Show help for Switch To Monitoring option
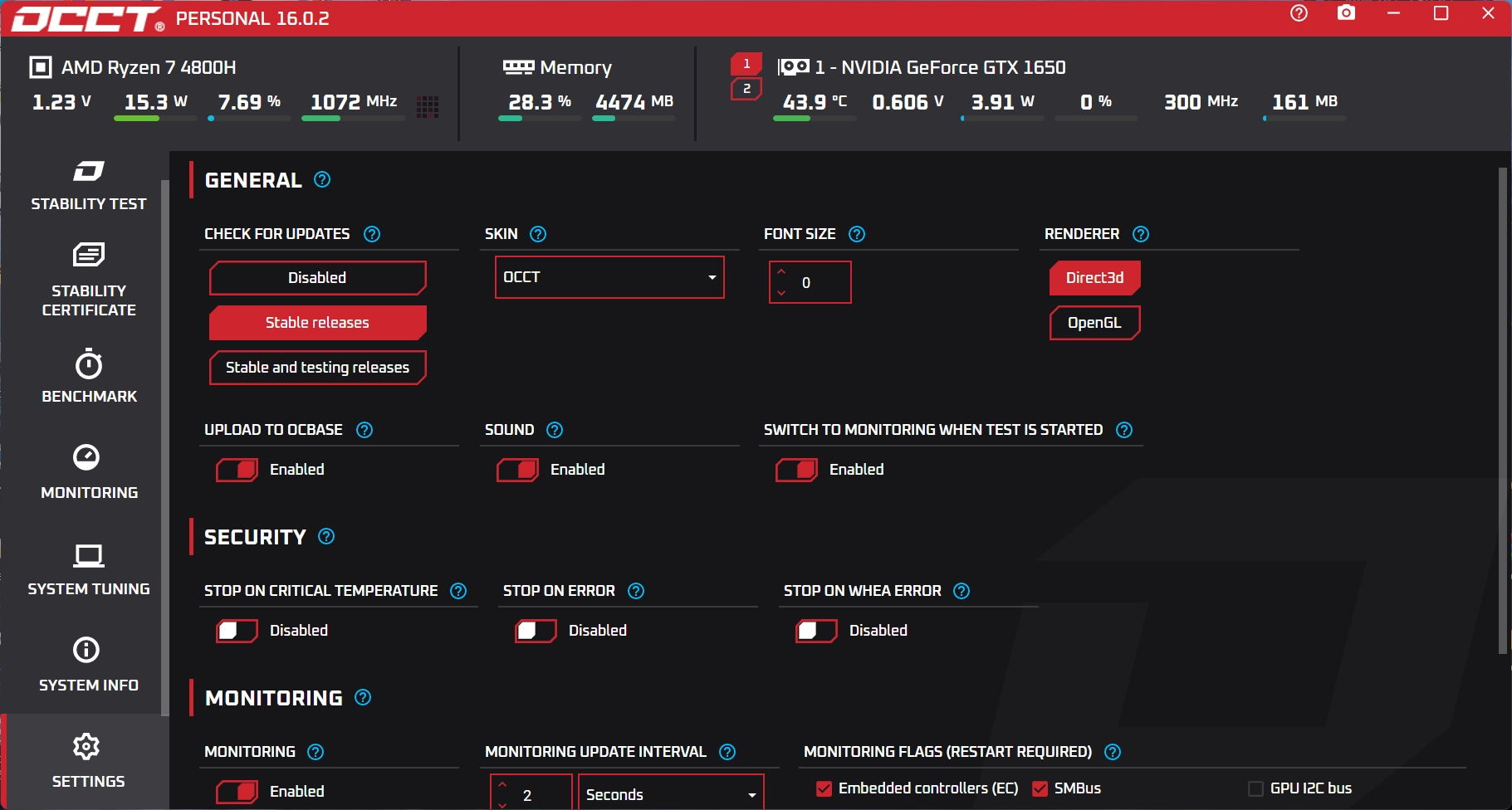This screenshot has height=810, width=1512. (x=1124, y=430)
